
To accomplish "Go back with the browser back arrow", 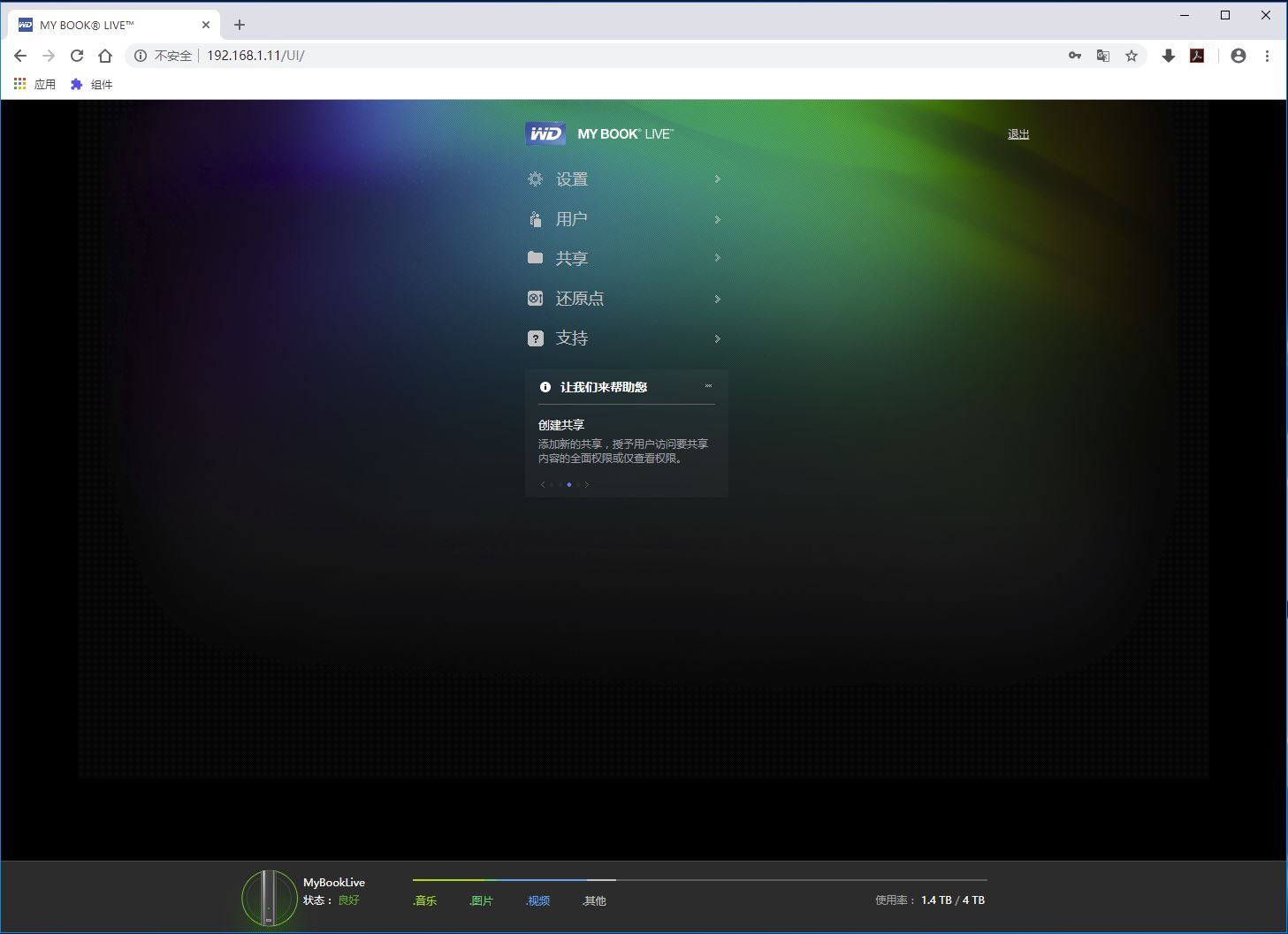I will click(20, 56).
